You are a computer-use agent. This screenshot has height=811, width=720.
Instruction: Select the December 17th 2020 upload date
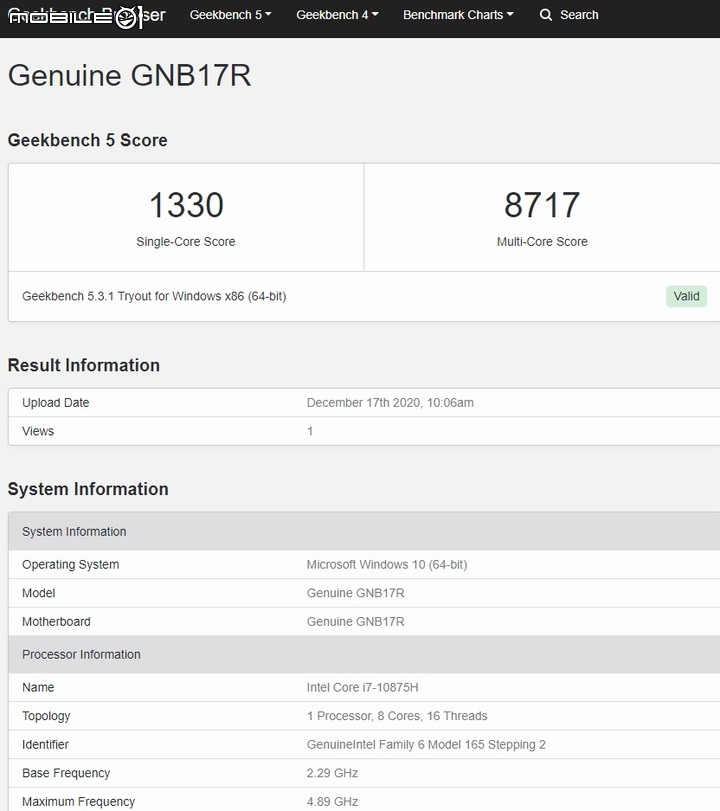coord(390,403)
